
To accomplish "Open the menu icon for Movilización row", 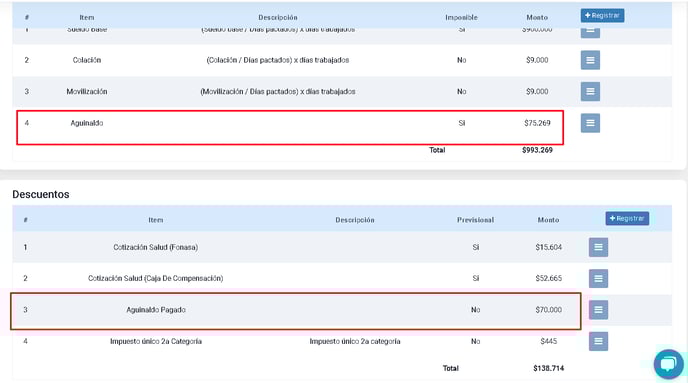I will (x=590, y=92).
